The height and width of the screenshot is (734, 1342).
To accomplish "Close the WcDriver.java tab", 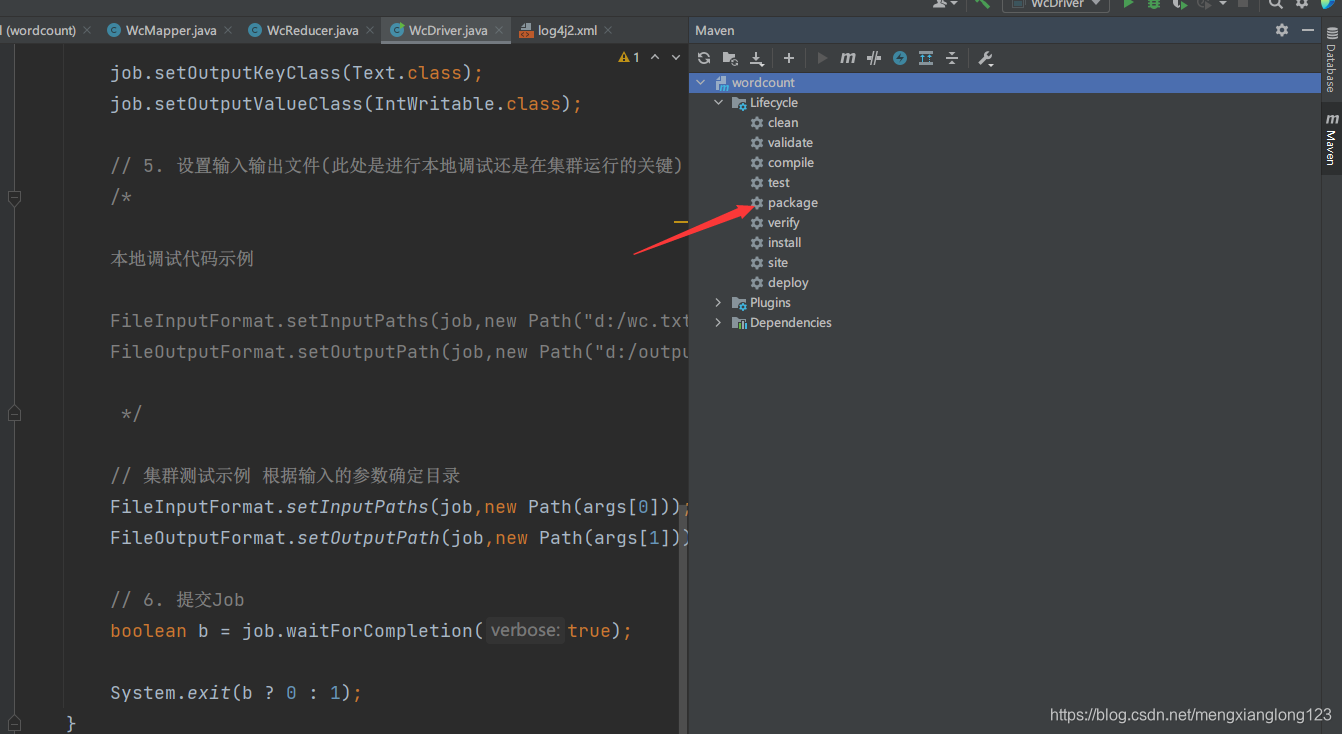I will pyautogui.click(x=499, y=31).
